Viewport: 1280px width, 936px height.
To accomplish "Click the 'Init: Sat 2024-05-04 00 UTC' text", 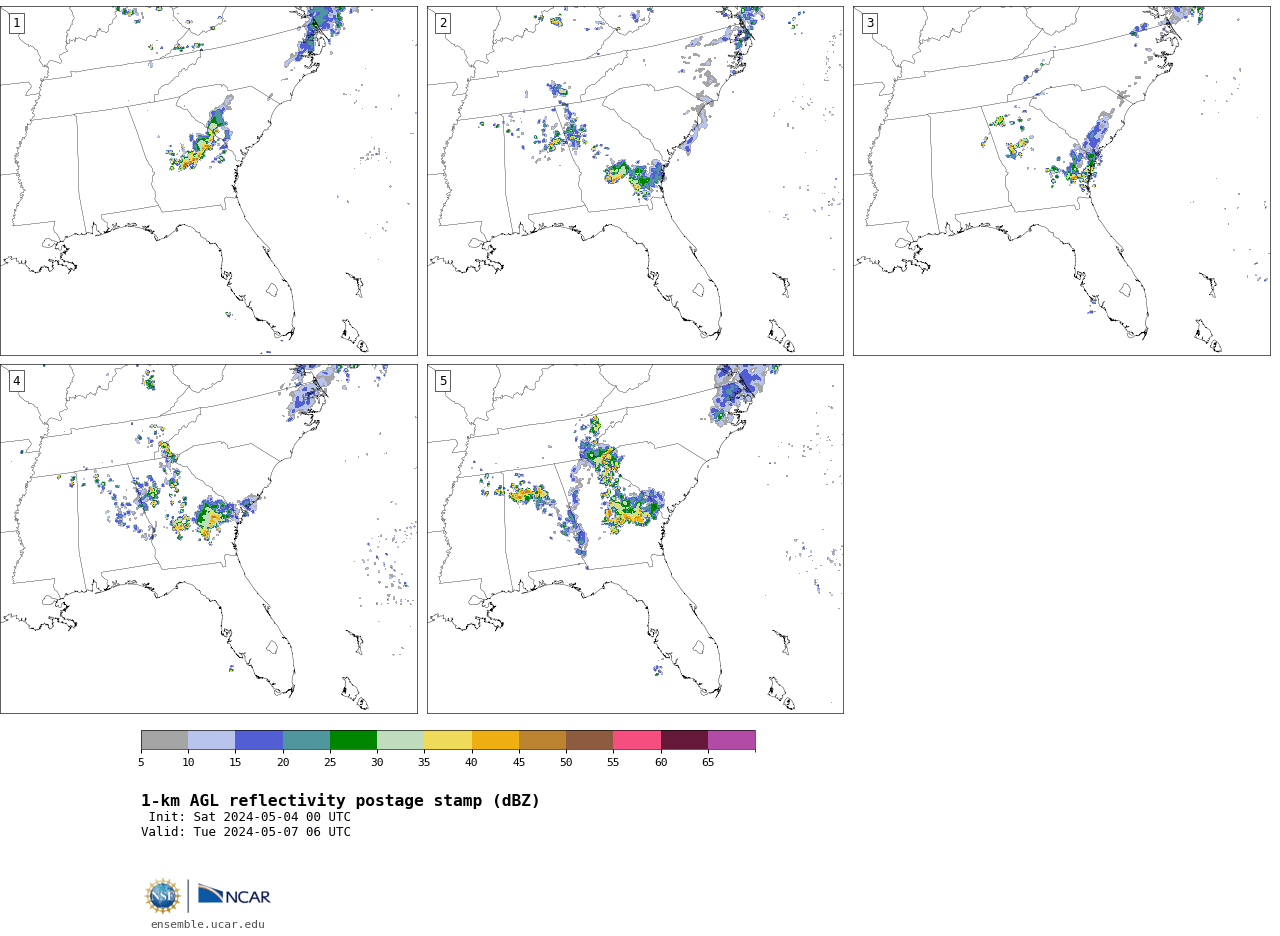I will pyautogui.click(x=250, y=817).
